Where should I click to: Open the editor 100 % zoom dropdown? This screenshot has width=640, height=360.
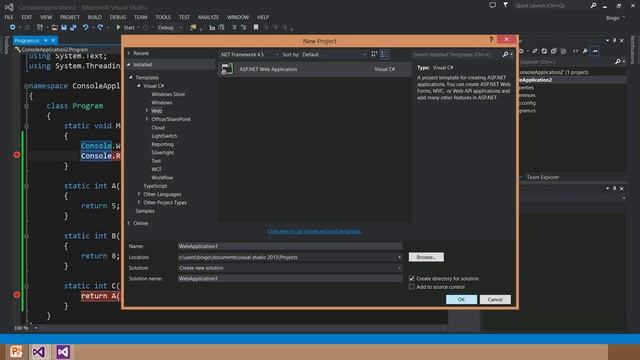[x=36, y=328]
